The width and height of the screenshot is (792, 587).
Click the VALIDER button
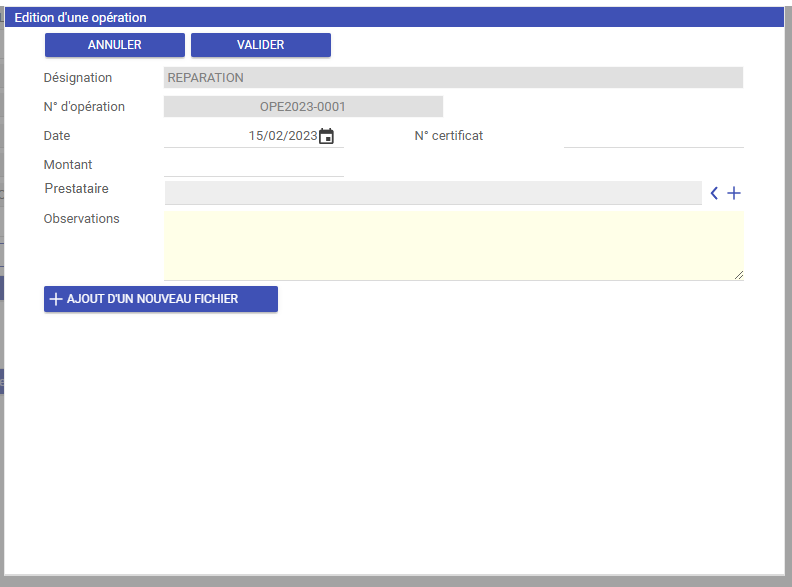[x=261, y=45]
